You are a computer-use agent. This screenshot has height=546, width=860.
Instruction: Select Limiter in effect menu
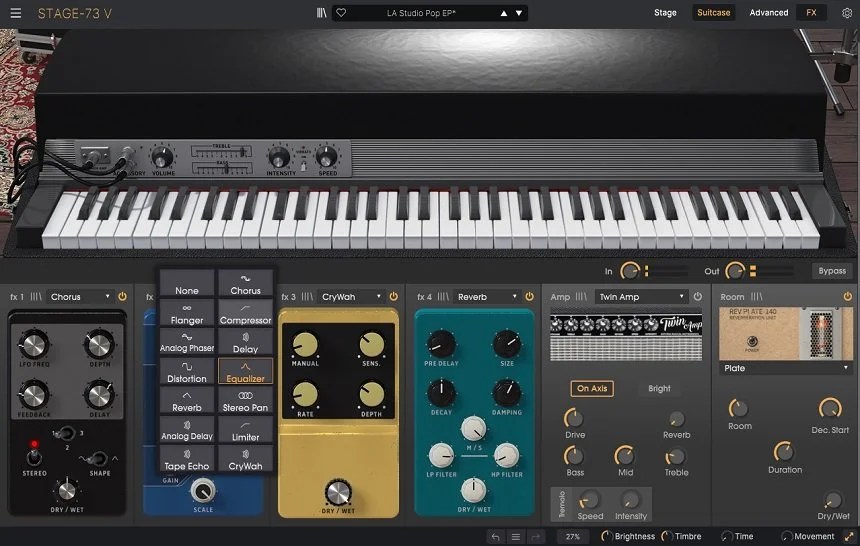tap(245, 430)
